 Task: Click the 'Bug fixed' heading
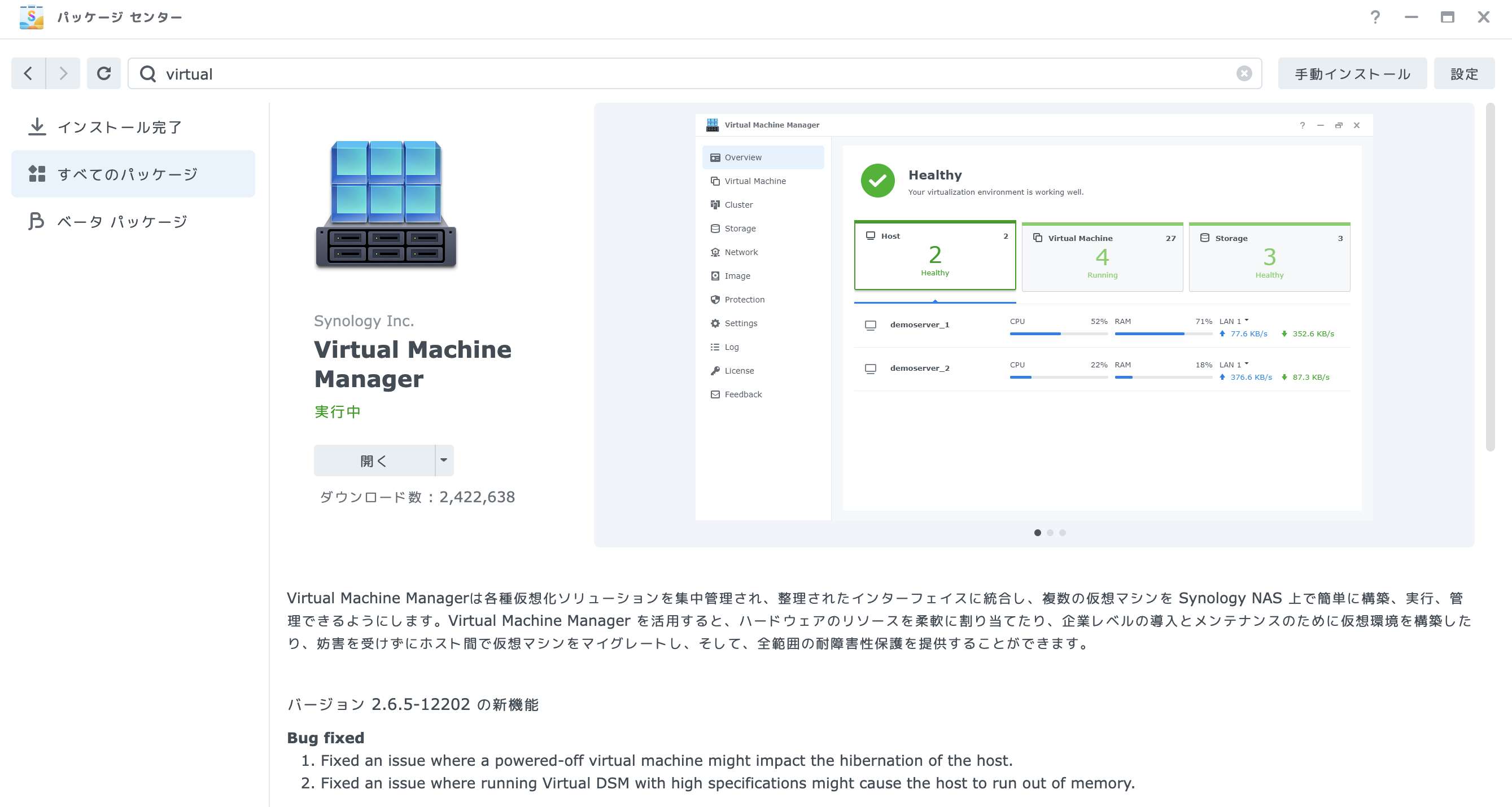coord(326,738)
